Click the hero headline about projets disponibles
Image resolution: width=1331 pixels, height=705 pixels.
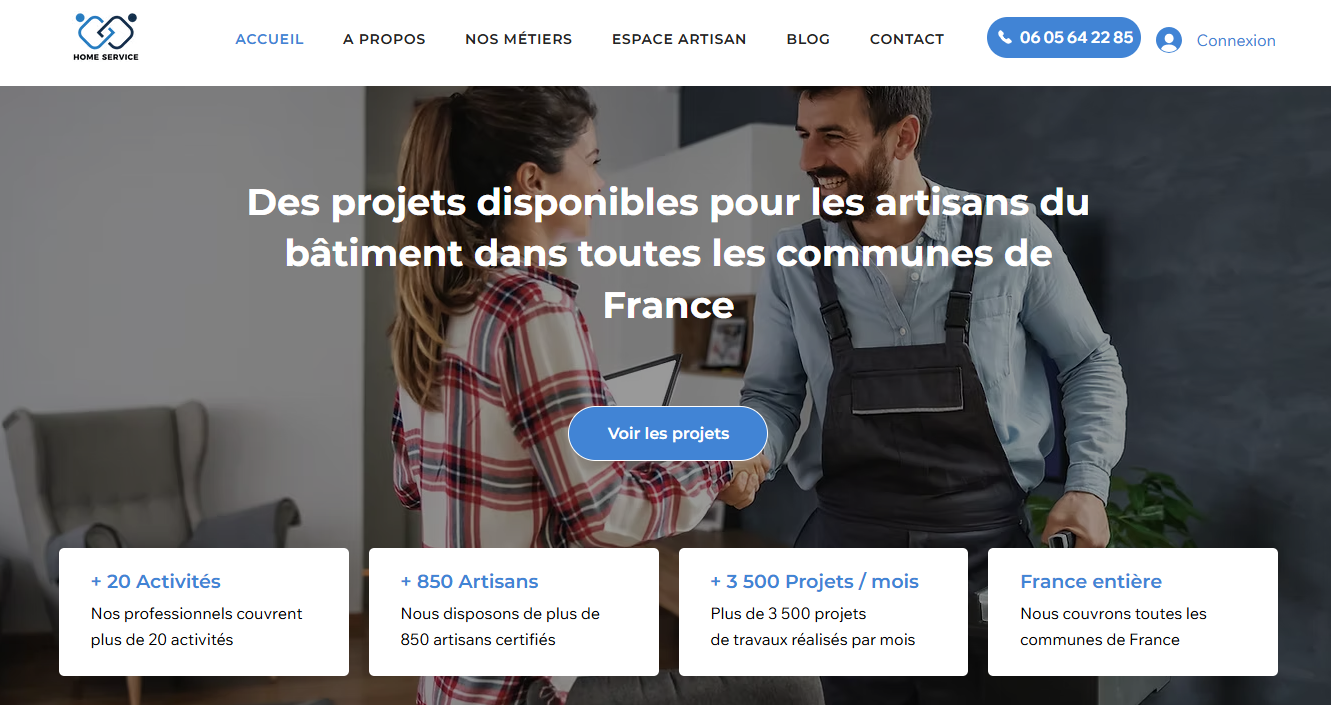point(668,253)
